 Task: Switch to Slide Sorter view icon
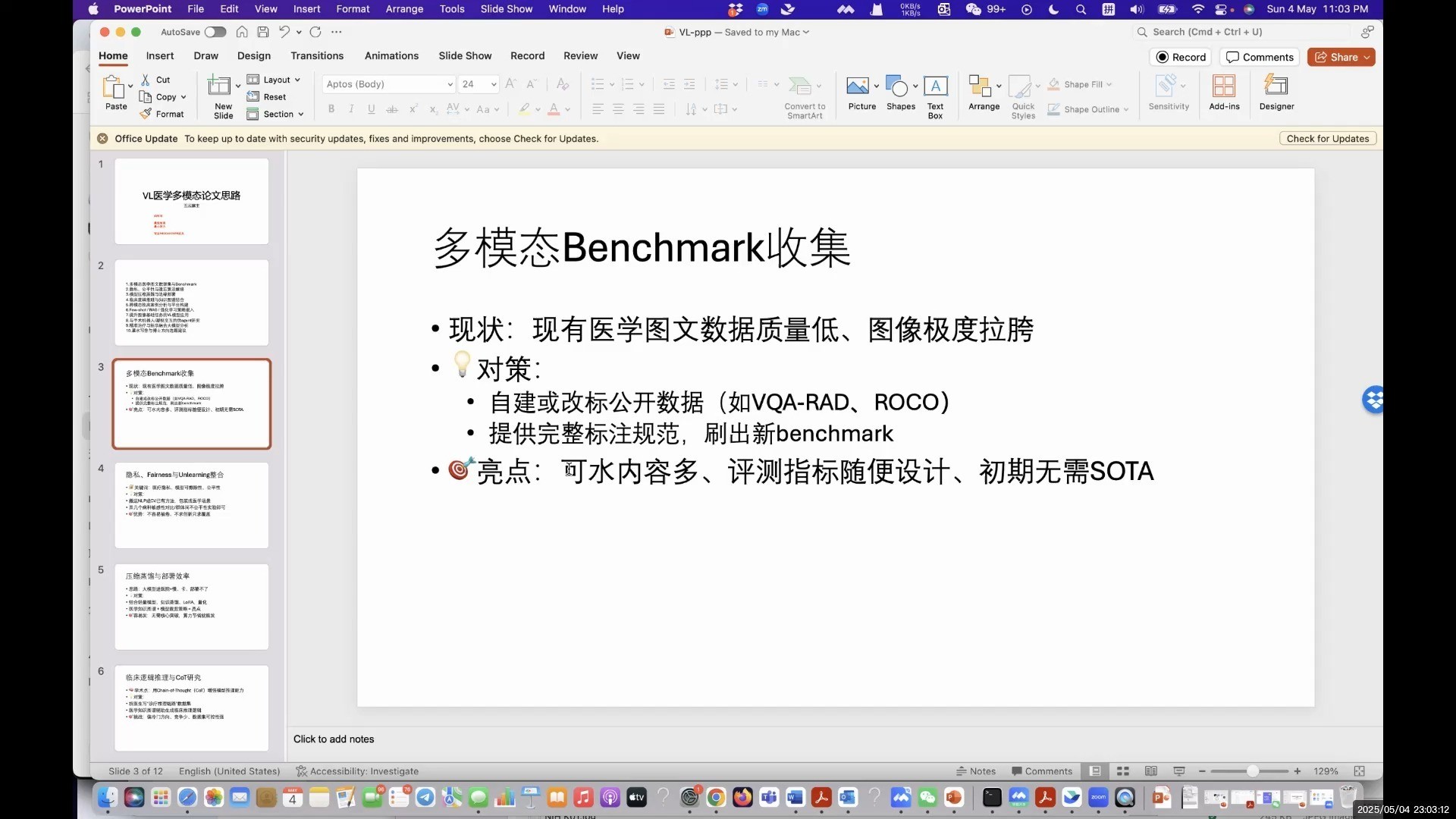[x=1123, y=771]
